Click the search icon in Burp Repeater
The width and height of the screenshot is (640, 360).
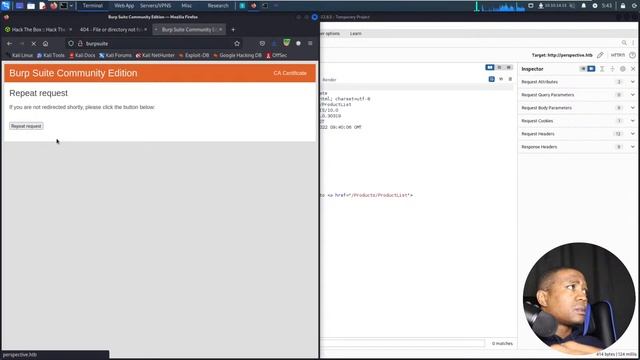pyautogui.click(x=624, y=42)
